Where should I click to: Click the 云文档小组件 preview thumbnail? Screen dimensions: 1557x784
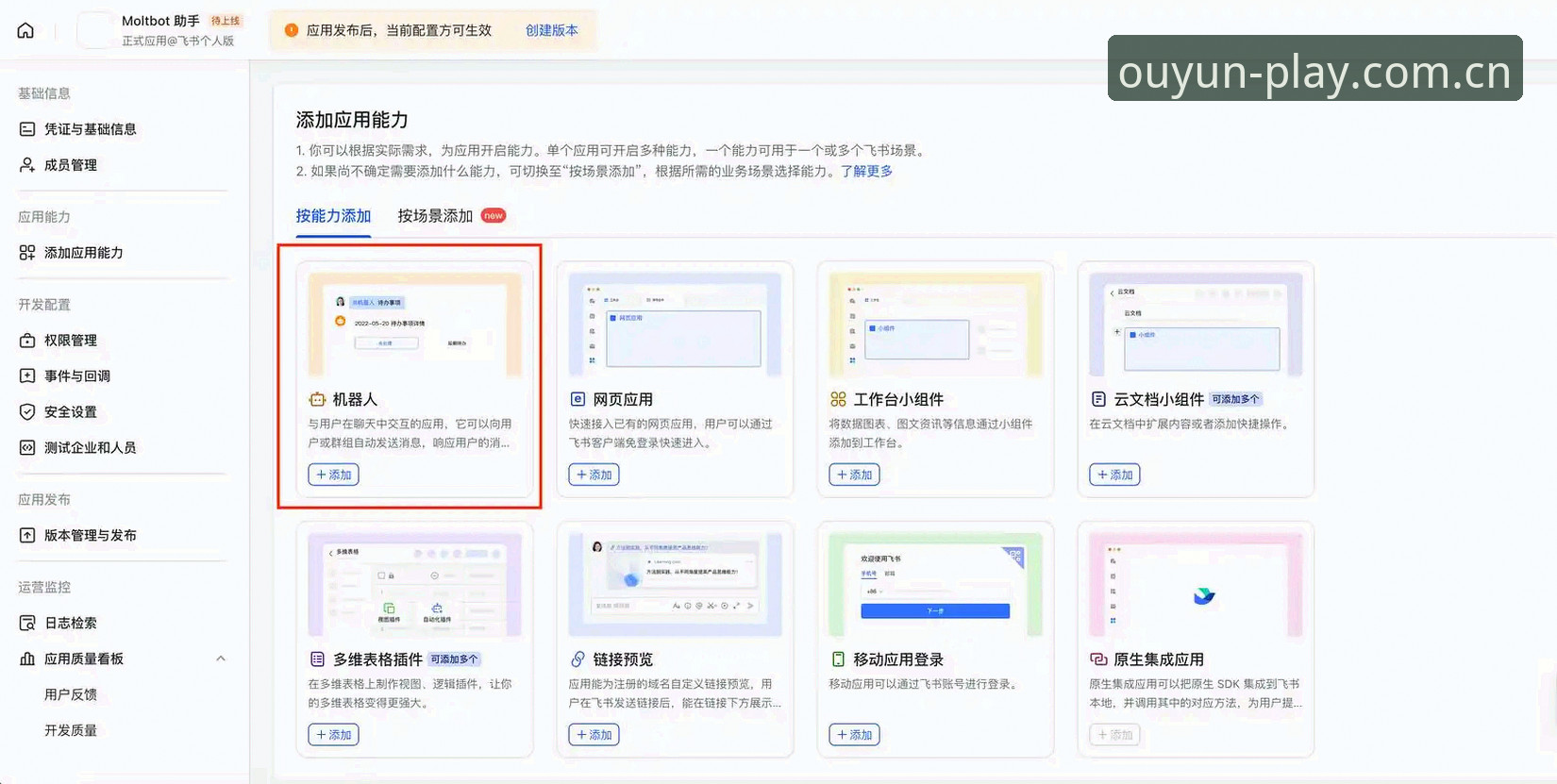(1197, 325)
